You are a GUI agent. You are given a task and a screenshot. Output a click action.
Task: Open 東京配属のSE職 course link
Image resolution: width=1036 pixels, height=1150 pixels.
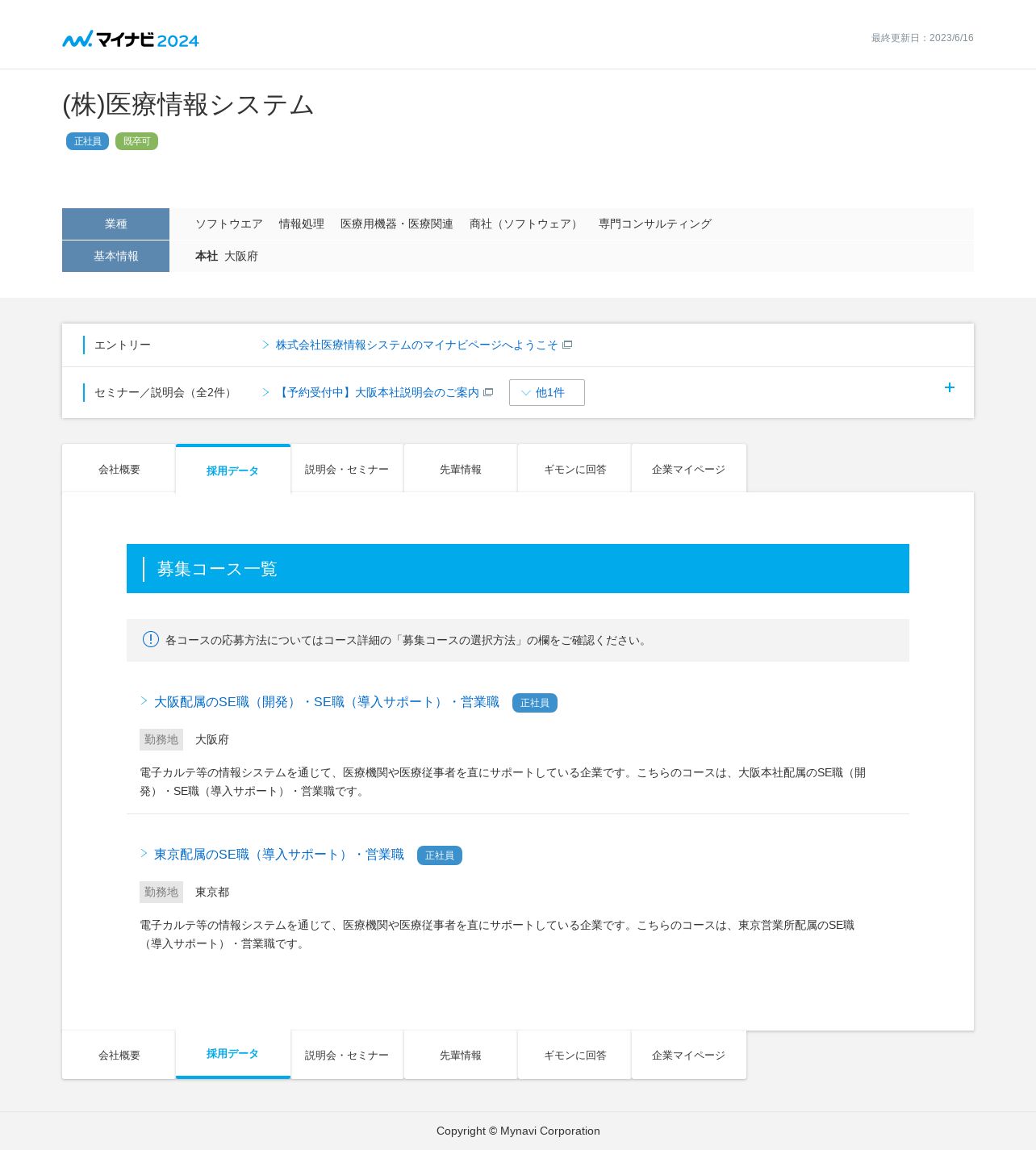pyautogui.click(x=279, y=855)
